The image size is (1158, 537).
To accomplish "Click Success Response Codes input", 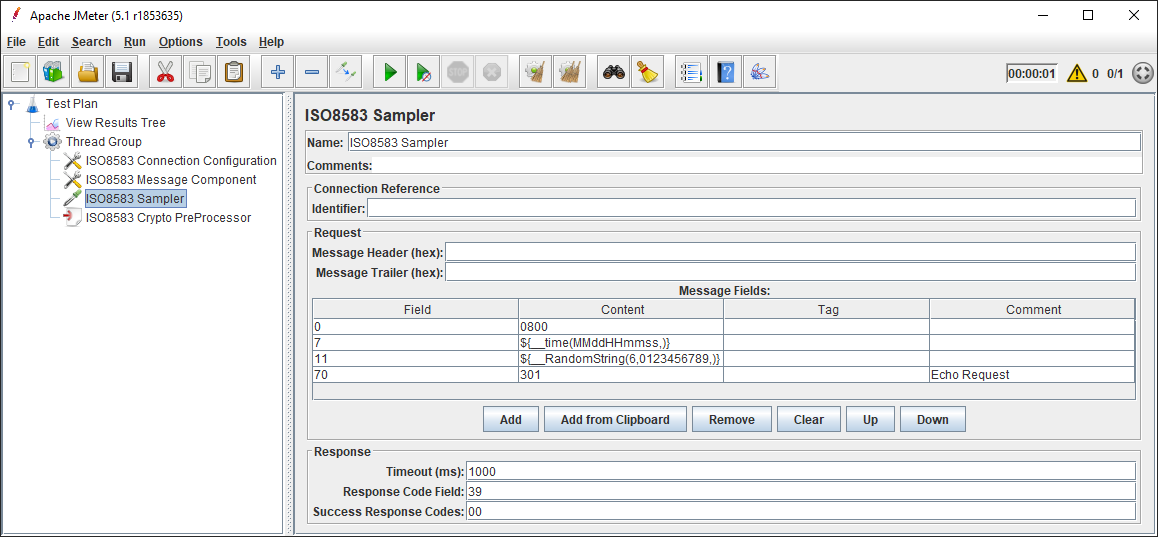I will [801, 511].
